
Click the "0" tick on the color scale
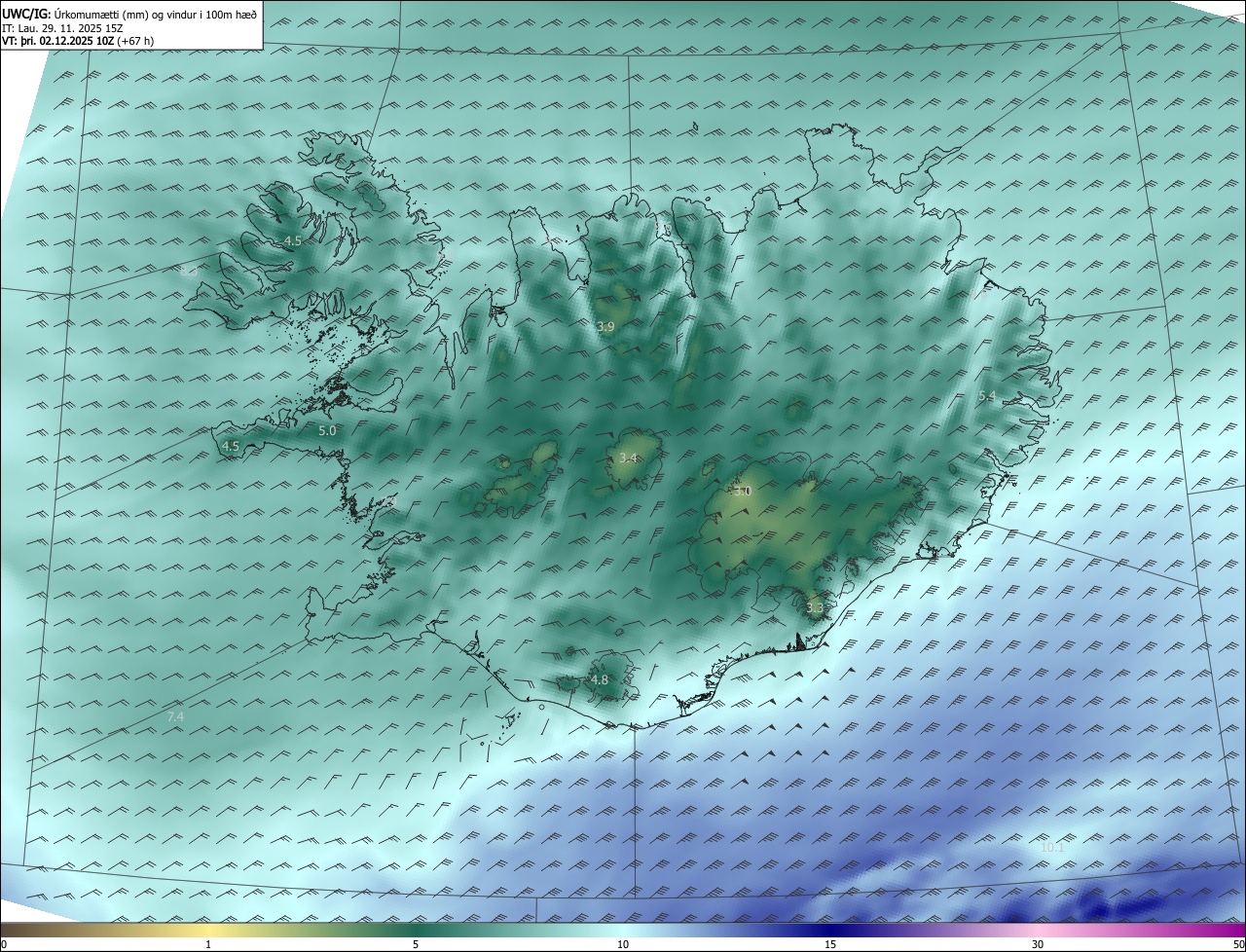point(4,944)
